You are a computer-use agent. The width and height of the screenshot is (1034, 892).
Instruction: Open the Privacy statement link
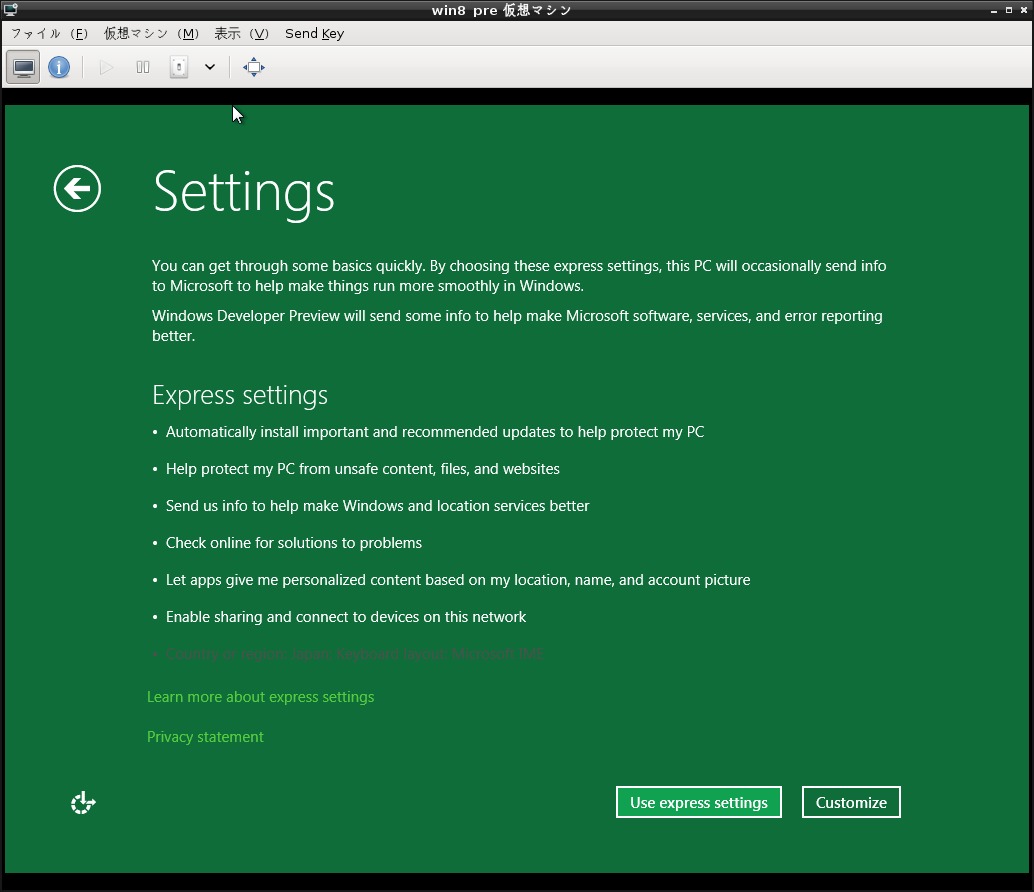(x=205, y=736)
